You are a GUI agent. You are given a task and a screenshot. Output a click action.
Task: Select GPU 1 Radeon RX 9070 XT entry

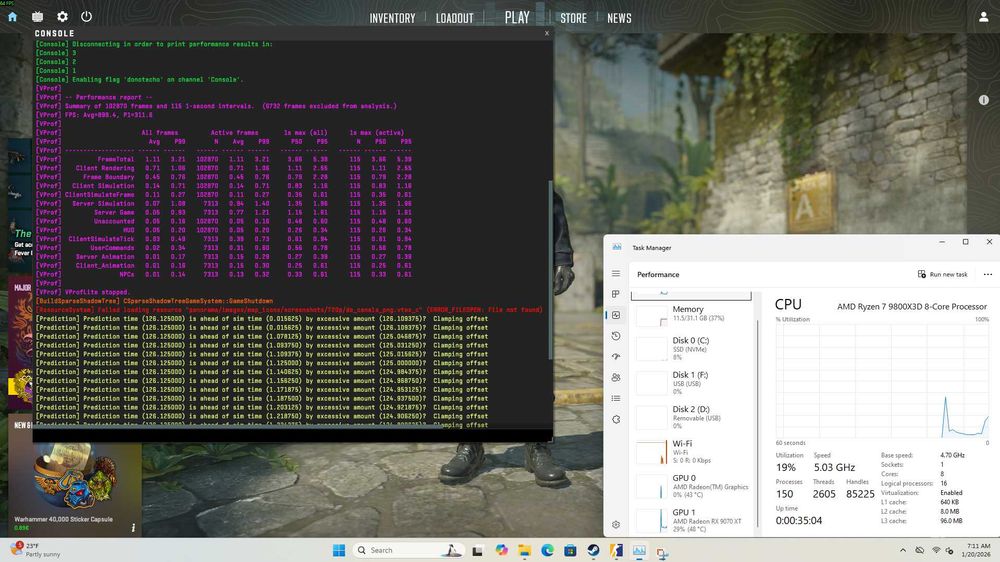tap(693, 521)
